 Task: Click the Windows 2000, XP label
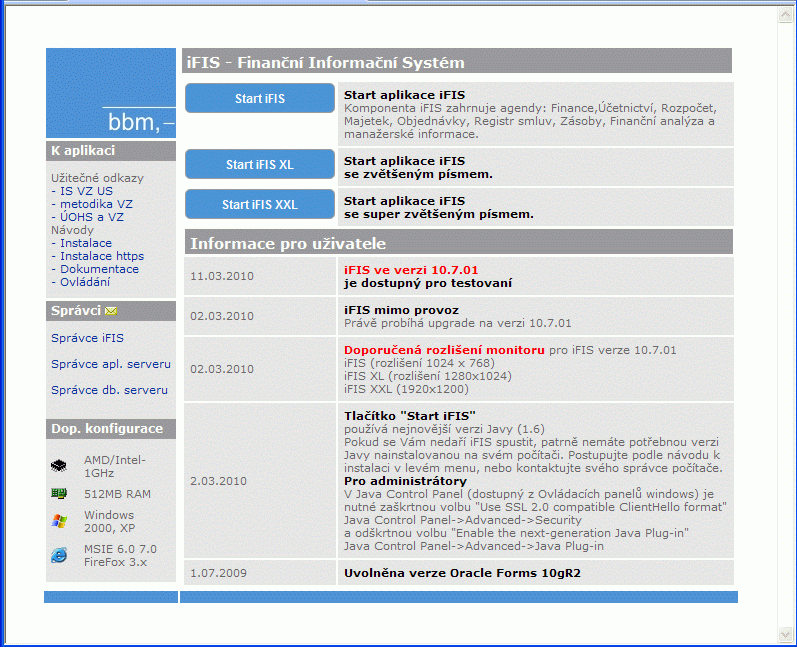coord(109,521)
